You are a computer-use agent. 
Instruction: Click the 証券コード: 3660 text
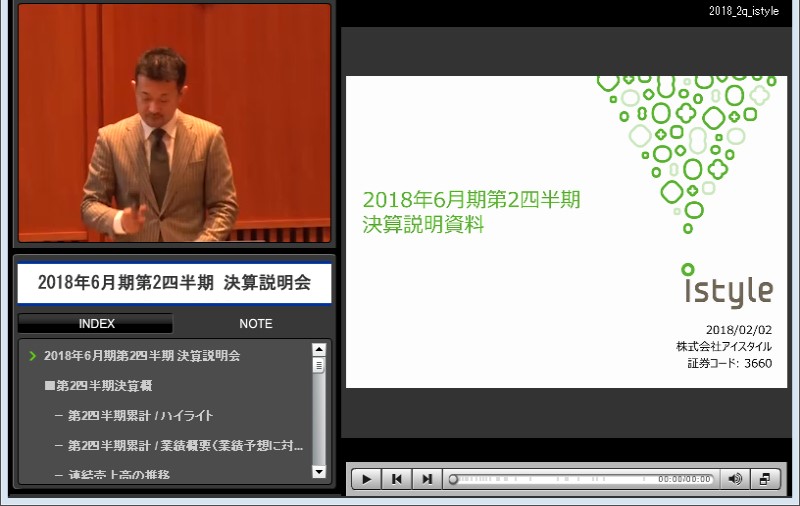730,363
